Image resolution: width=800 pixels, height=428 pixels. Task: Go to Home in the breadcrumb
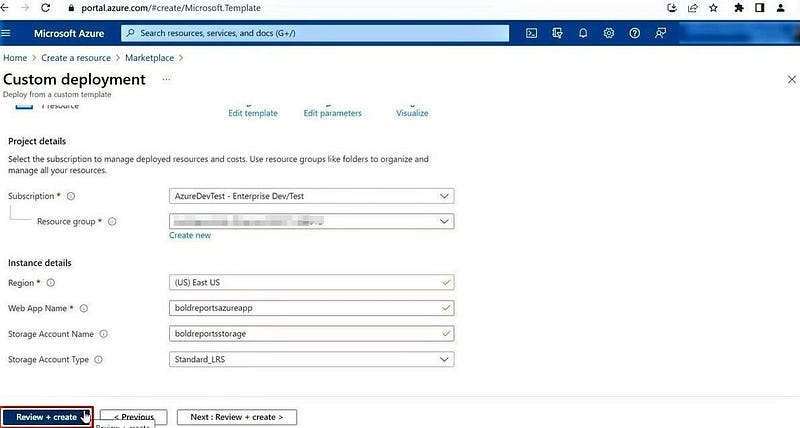pyautogui.click(x=15, y=58)
